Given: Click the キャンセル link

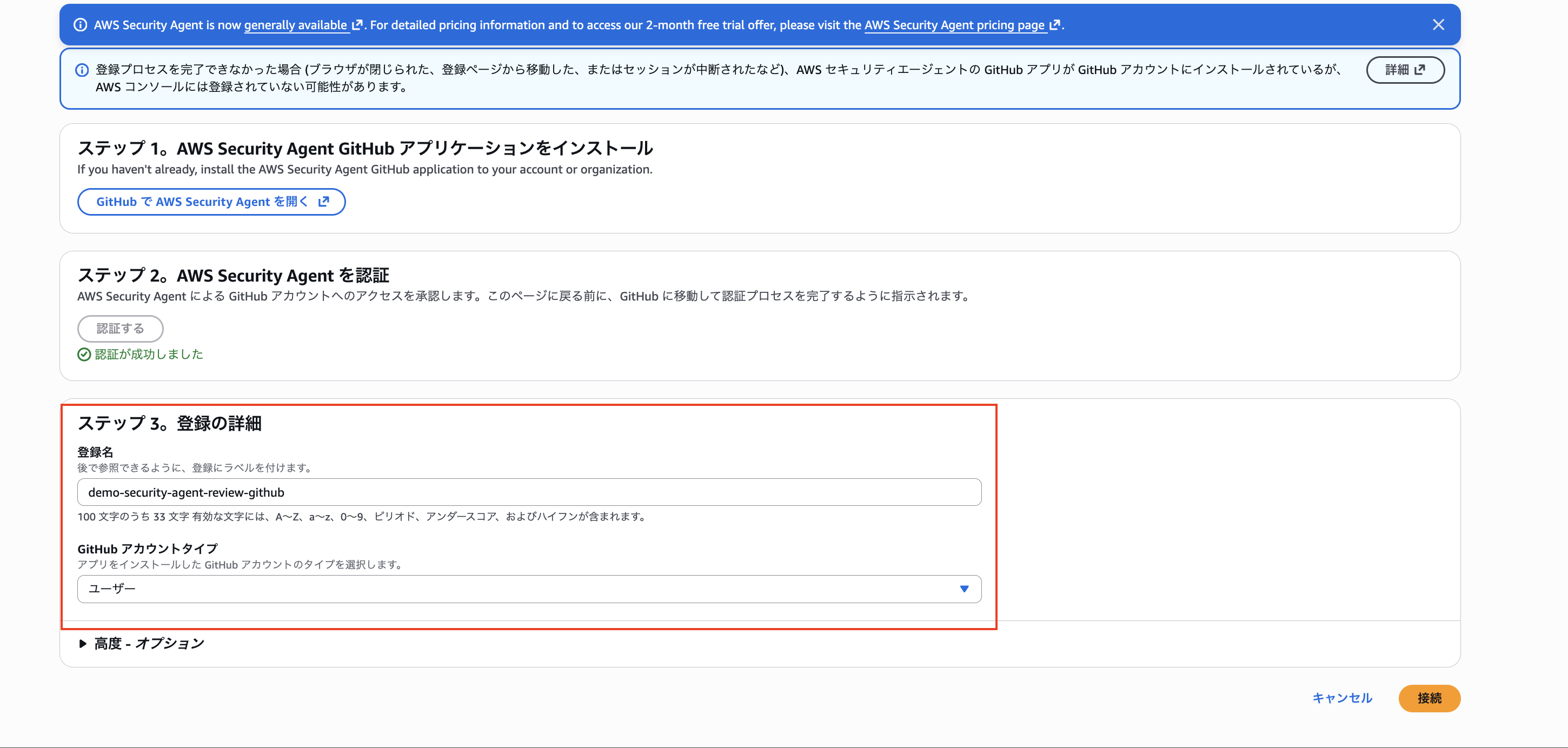Looking at the screenshot, I should tap(1341, 698).
